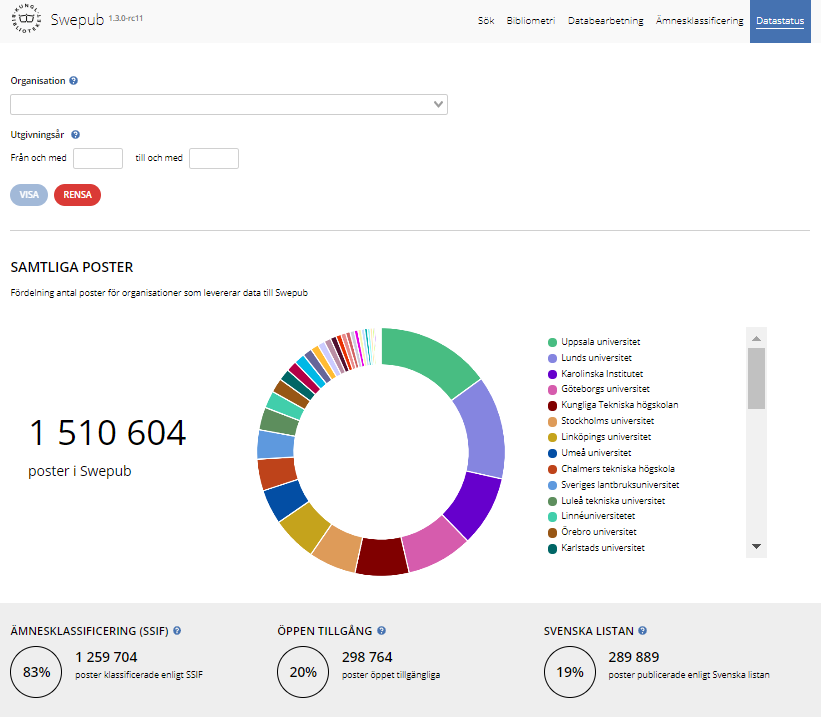The width and height of the screenshot is (821, 719).
Task: Toggle Luleå tekniska universitet legend entry
Action: point(606,501)
